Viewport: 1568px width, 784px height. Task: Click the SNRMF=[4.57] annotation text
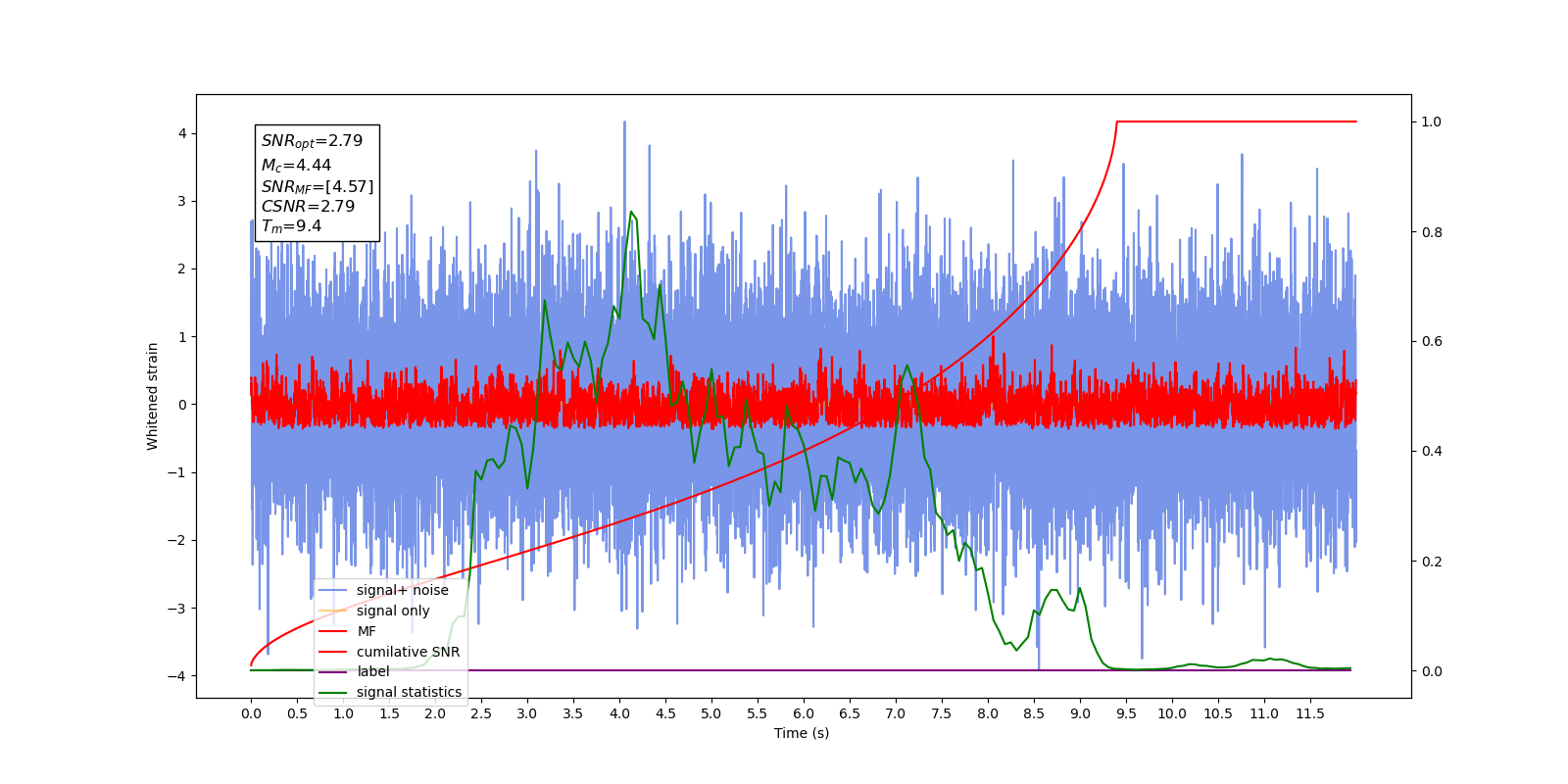point(318,186)
